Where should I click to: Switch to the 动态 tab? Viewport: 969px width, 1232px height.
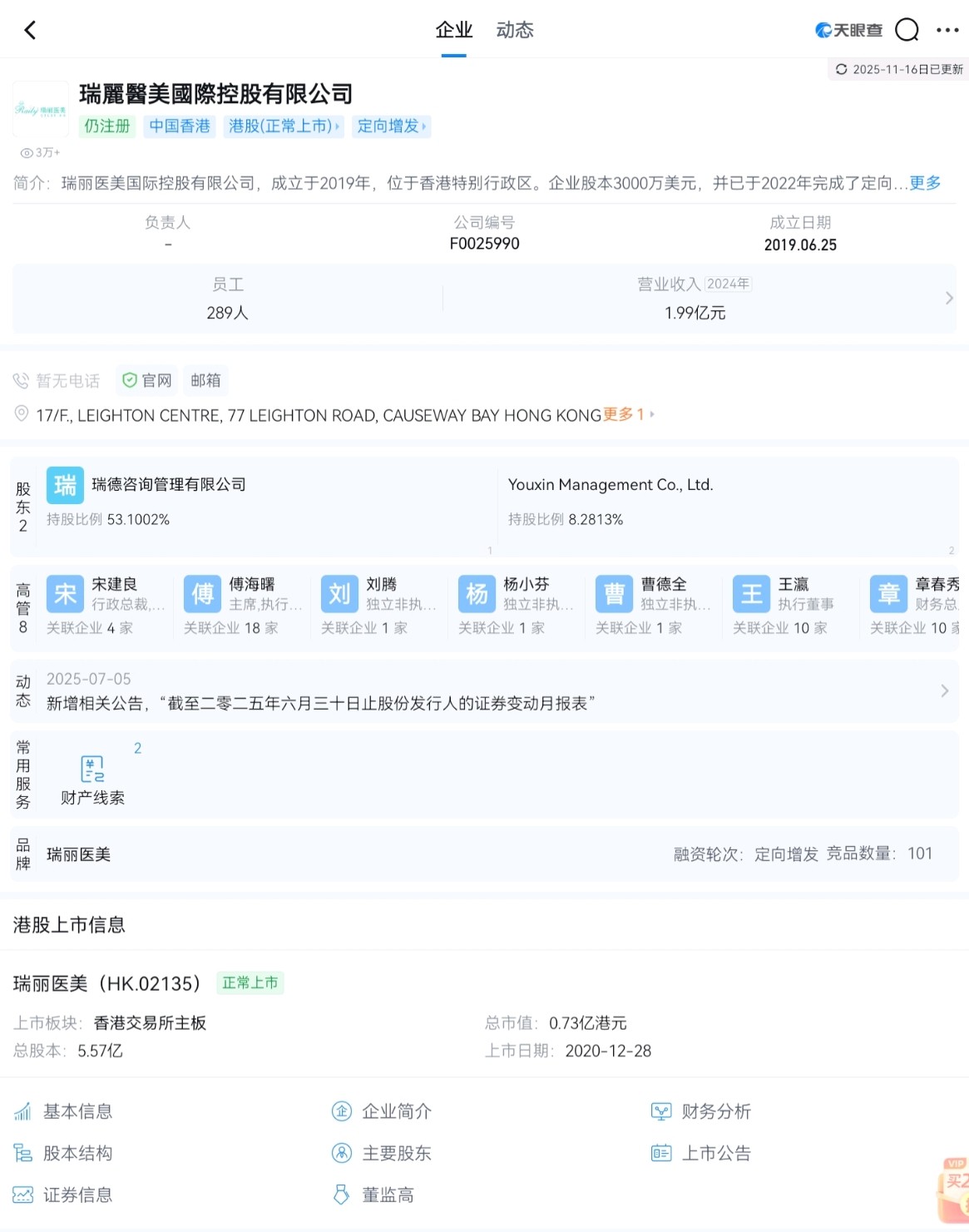click(x=514, y=29)
